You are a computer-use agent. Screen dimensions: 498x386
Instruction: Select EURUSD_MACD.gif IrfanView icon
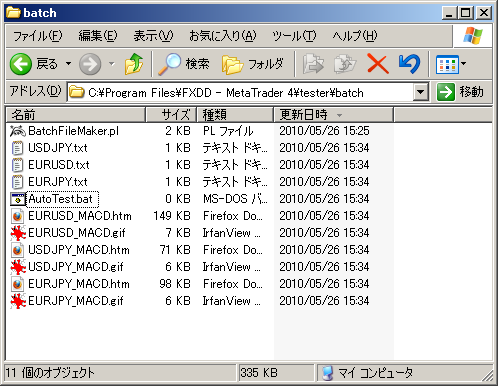pos(18,233)
